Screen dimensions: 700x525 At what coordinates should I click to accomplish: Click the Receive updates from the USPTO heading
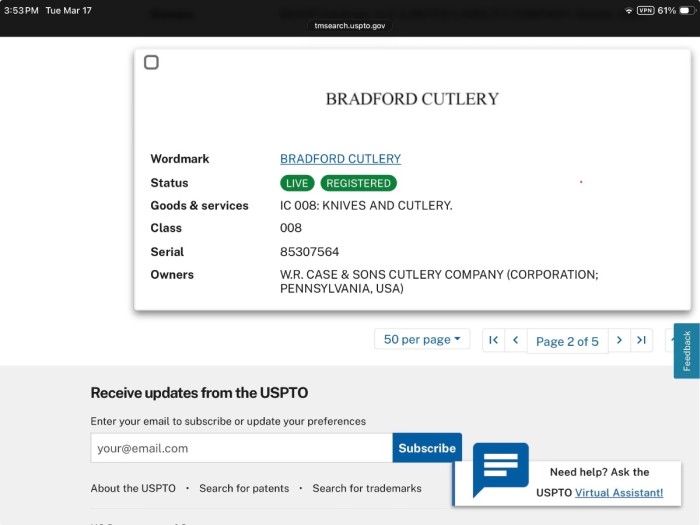coord(199,393)
